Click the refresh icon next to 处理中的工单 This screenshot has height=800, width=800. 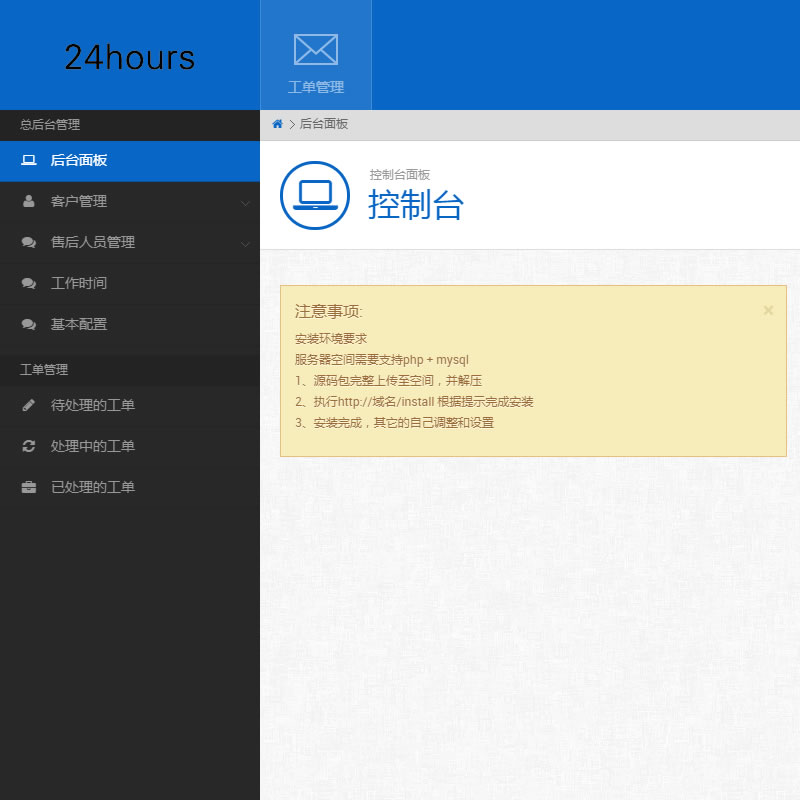pyautogui.click(x=28, y=446)
